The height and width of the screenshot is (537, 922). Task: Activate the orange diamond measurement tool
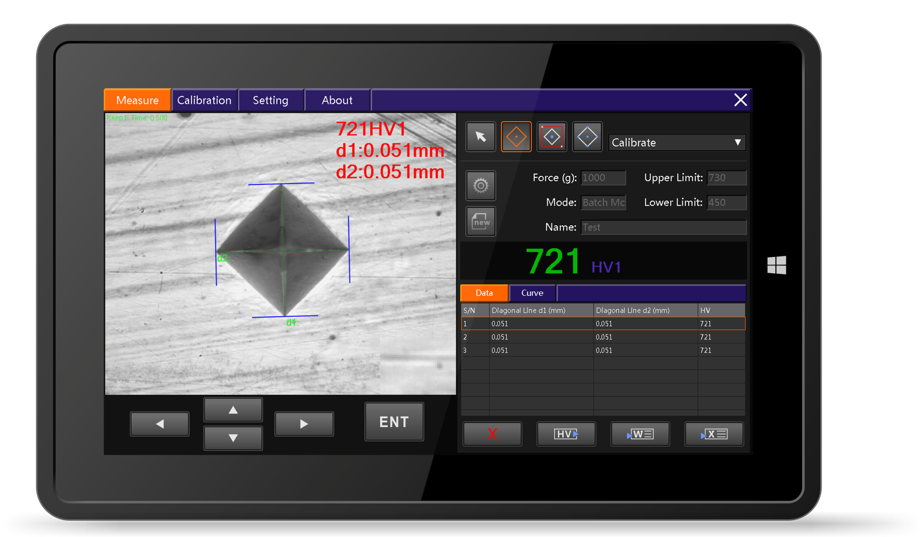[516, 137]
